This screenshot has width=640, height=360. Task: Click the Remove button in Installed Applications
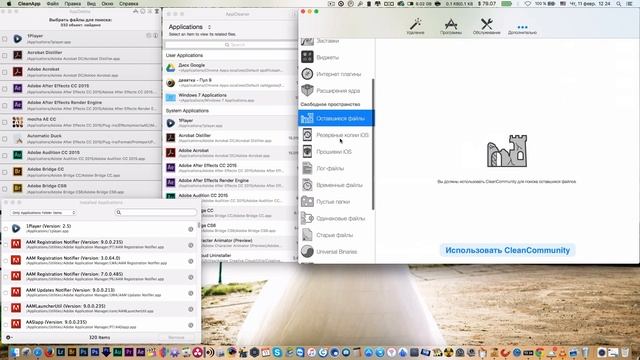tap(176, 338)
